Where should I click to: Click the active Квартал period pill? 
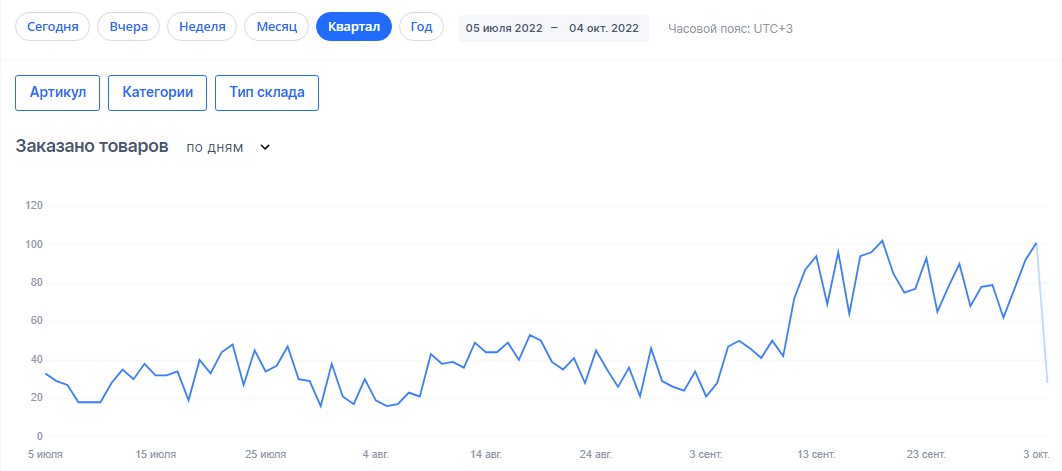pyautogui.click(x=353, y=27)
